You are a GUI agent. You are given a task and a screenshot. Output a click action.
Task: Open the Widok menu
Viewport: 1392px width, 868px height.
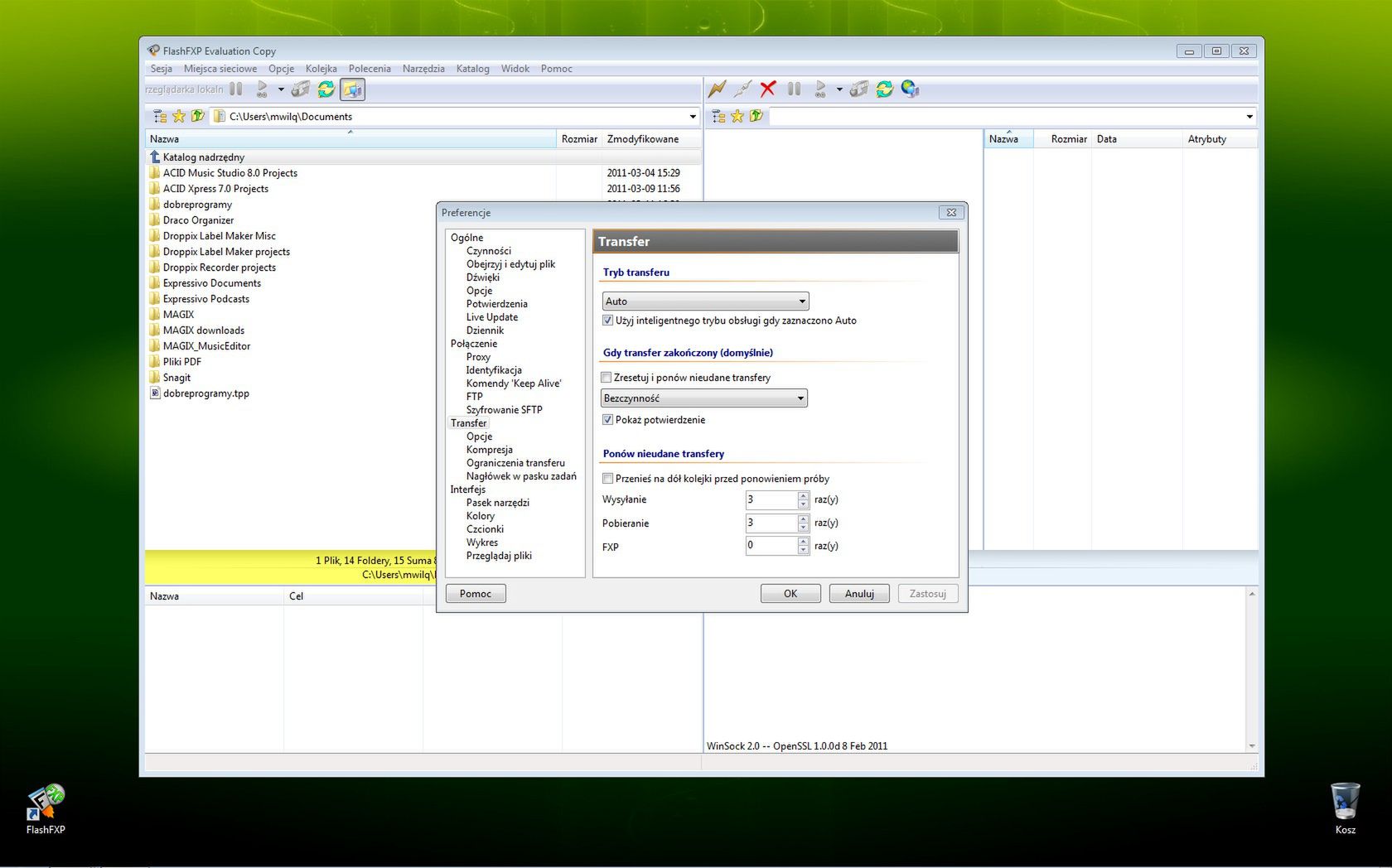coord(515,69)
